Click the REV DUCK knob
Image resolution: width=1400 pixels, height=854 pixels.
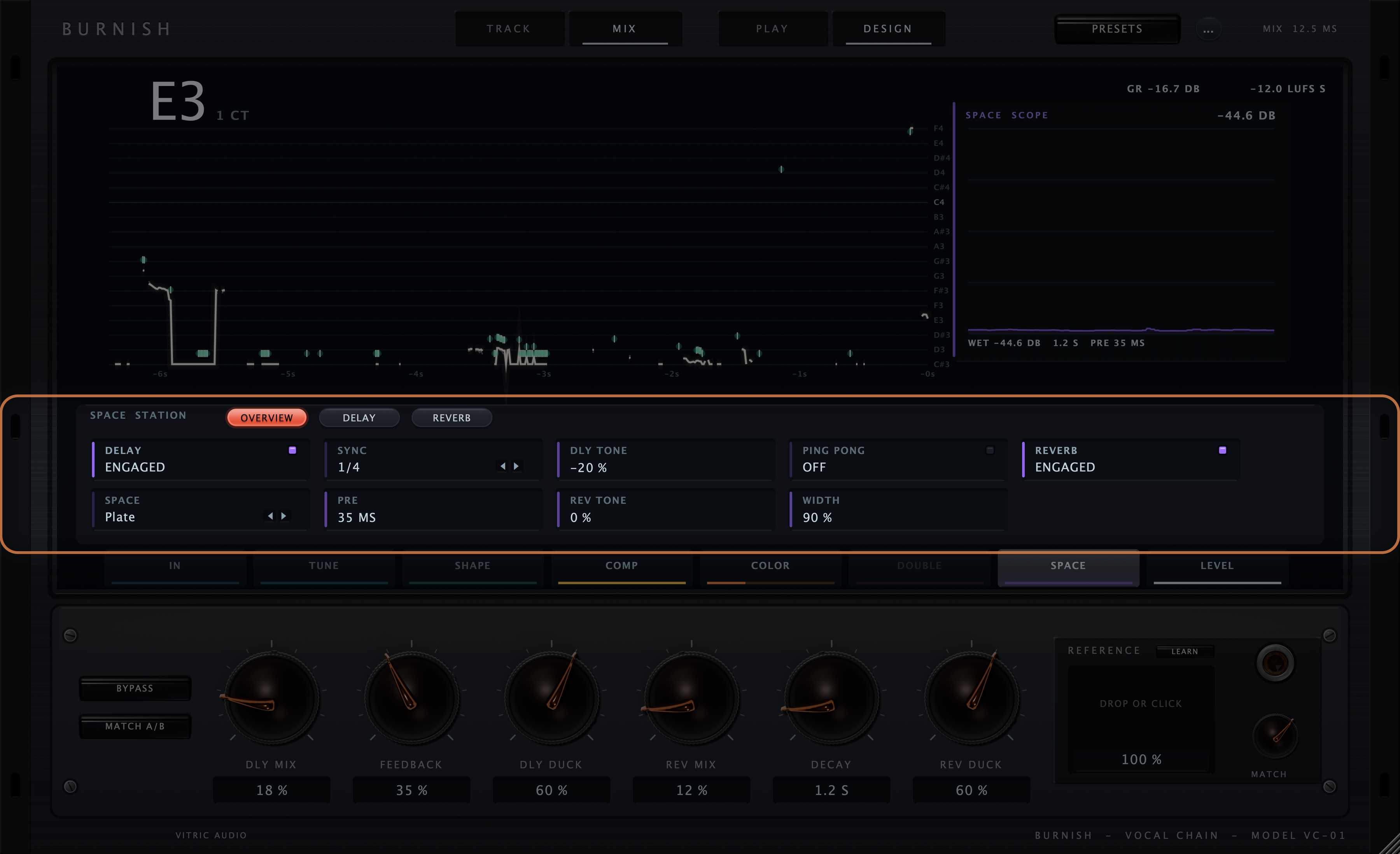(971, 697)
